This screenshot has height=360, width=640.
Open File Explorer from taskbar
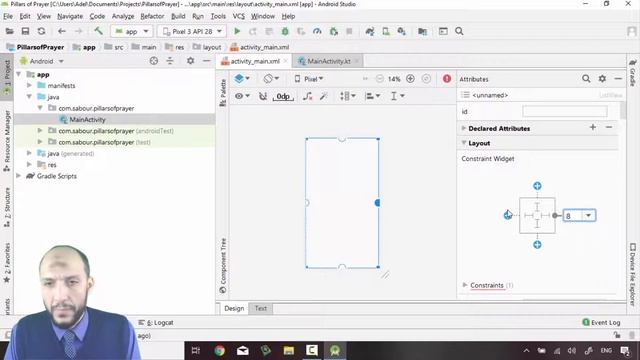coord(289,351)
